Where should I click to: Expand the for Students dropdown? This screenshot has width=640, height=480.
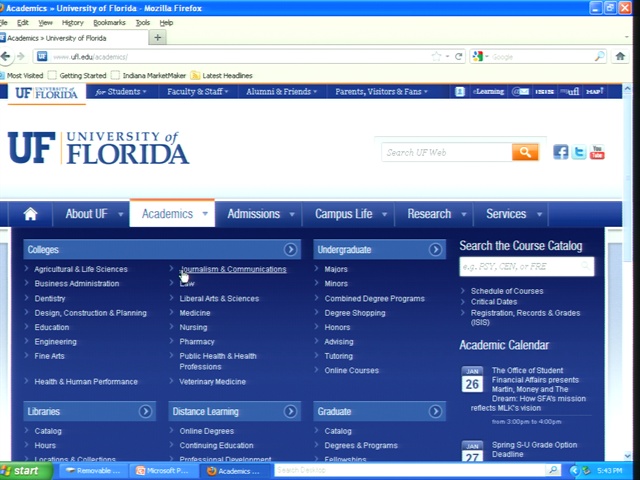(120, 91)
